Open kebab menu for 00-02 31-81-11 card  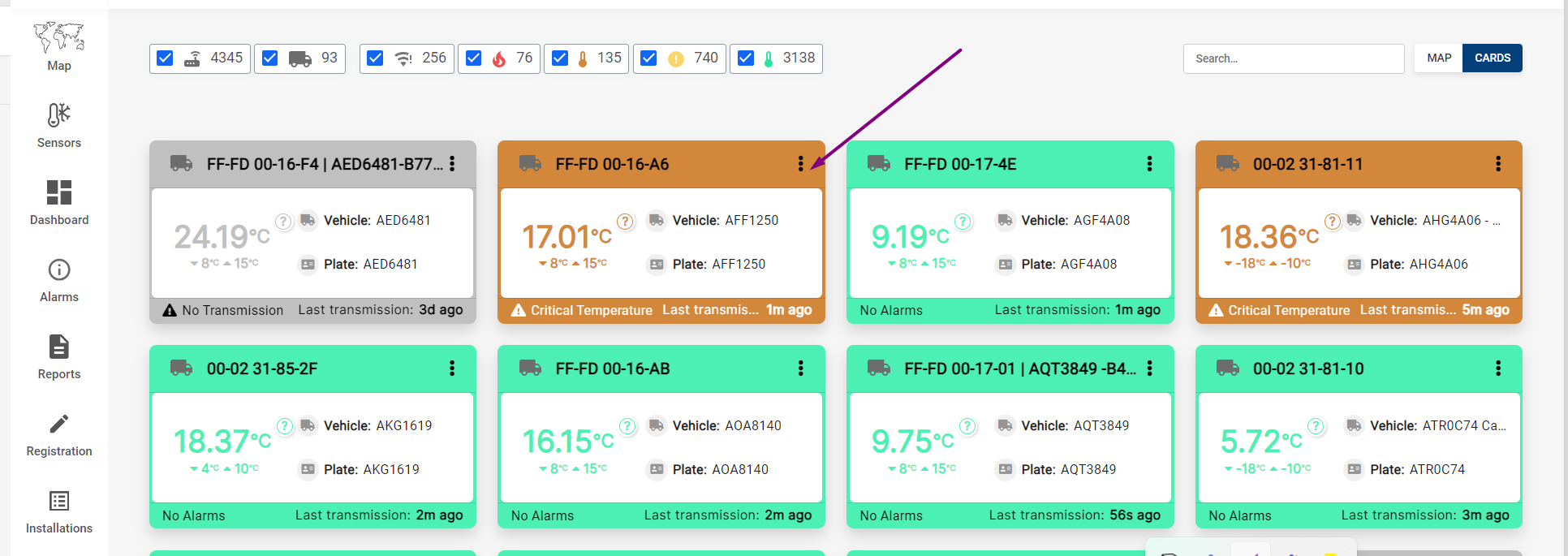pos(1497,164)
